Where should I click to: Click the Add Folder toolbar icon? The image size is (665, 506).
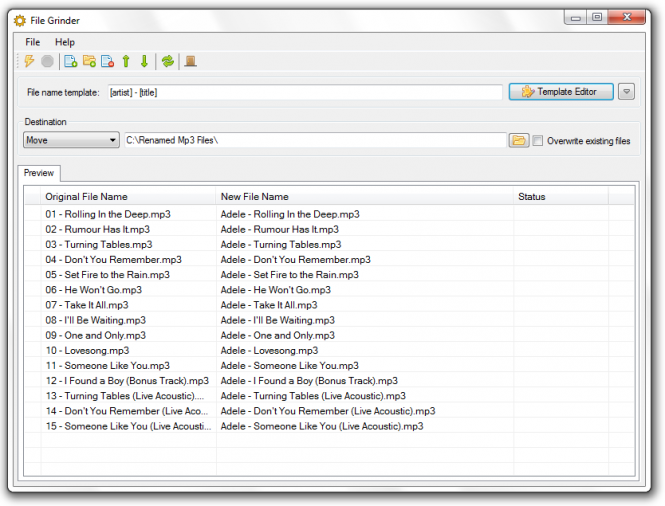click(89, 62)
